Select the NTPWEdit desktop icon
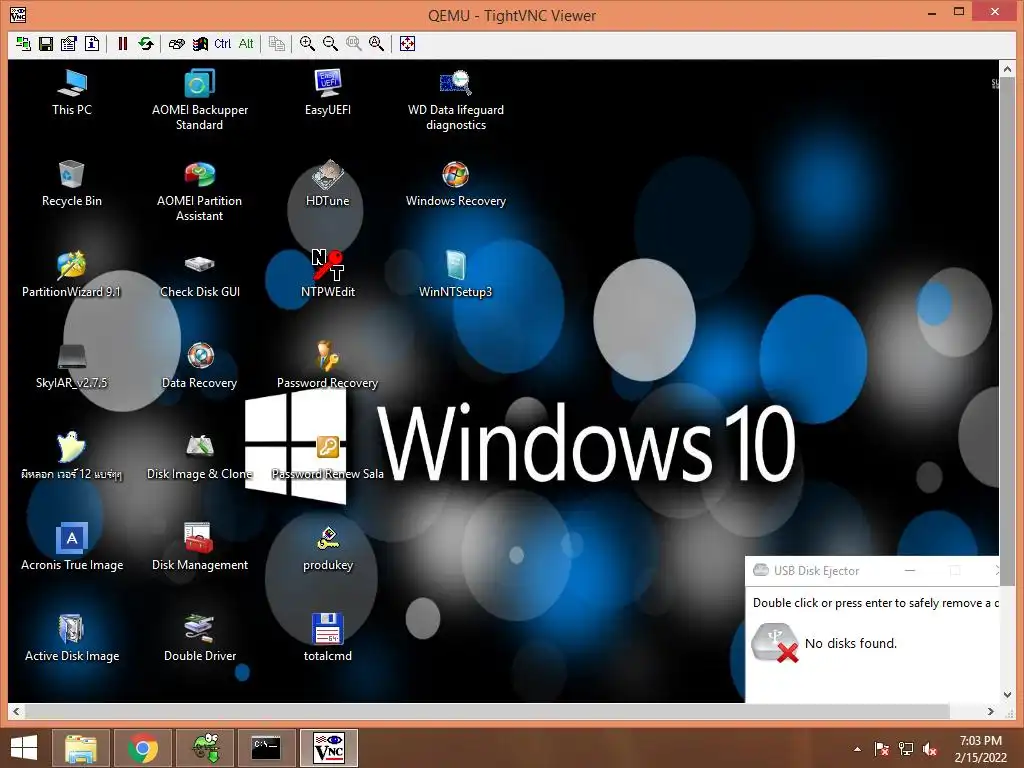 pos(328,274)
